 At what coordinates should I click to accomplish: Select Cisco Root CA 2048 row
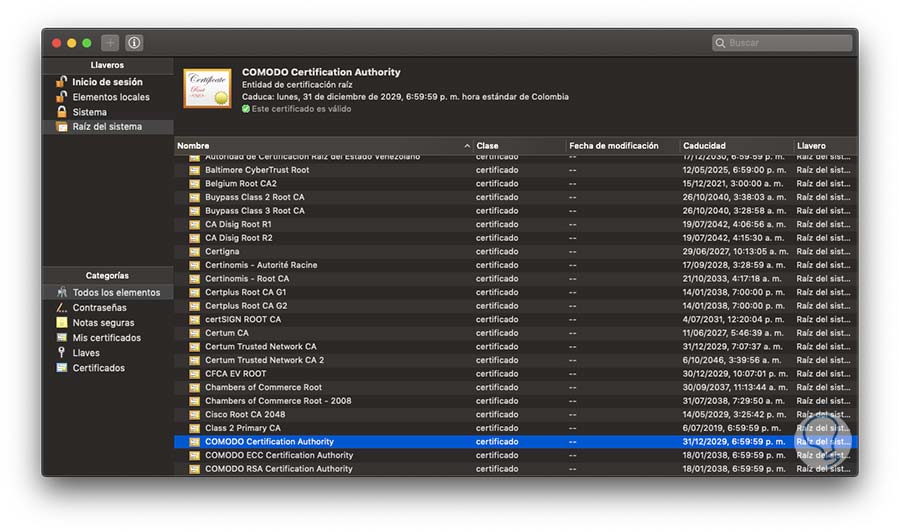click(x=516, y=414)
